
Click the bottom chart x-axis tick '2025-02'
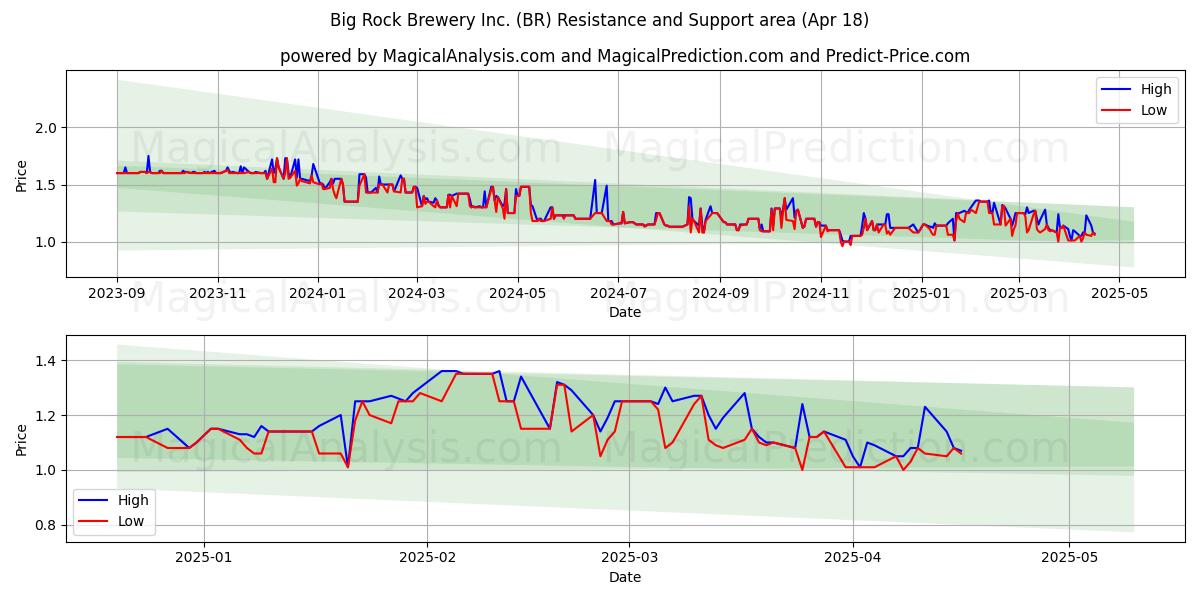coord(427,559)
